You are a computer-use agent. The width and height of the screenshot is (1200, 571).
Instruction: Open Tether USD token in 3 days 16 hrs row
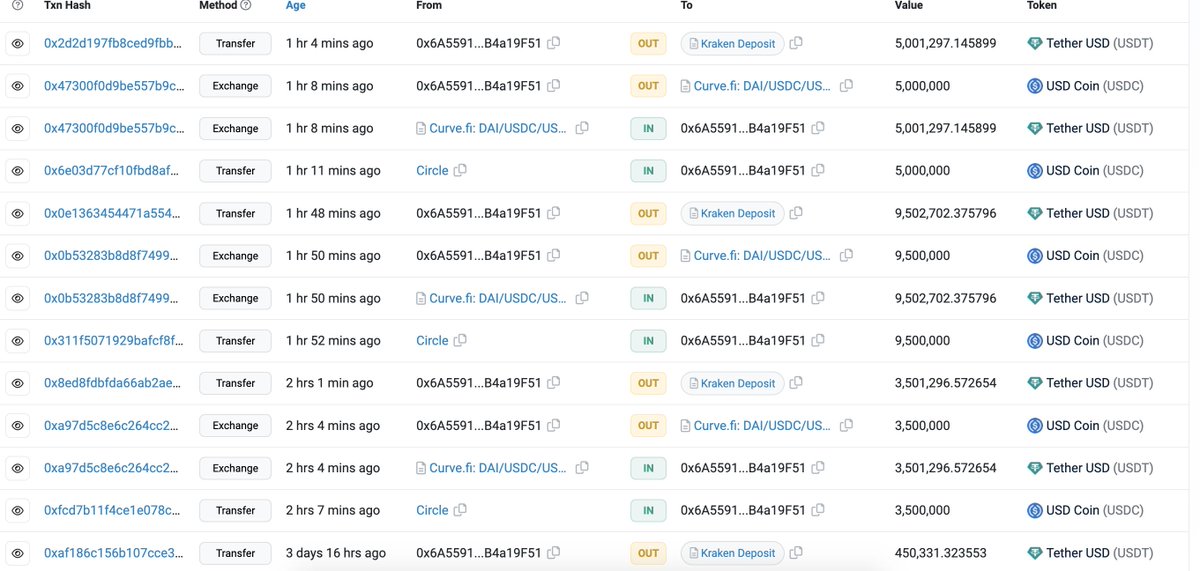tap(1090, 553)
